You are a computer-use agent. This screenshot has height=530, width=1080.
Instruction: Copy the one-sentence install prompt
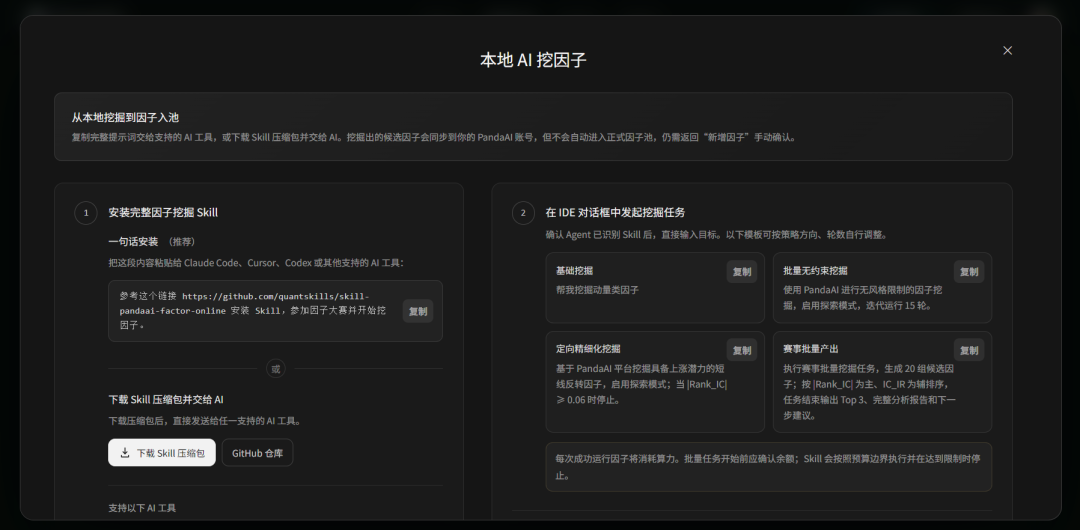(418, 311)
